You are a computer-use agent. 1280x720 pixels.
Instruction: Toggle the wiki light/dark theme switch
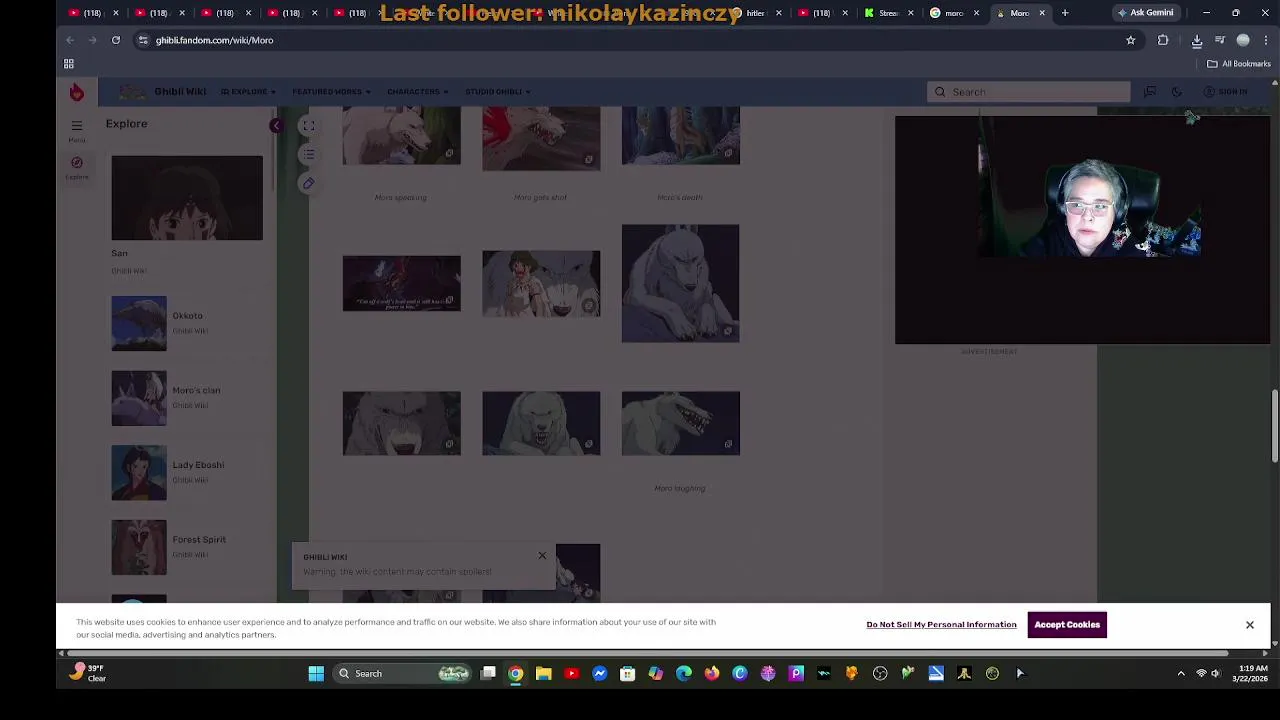coord(1177,92)
